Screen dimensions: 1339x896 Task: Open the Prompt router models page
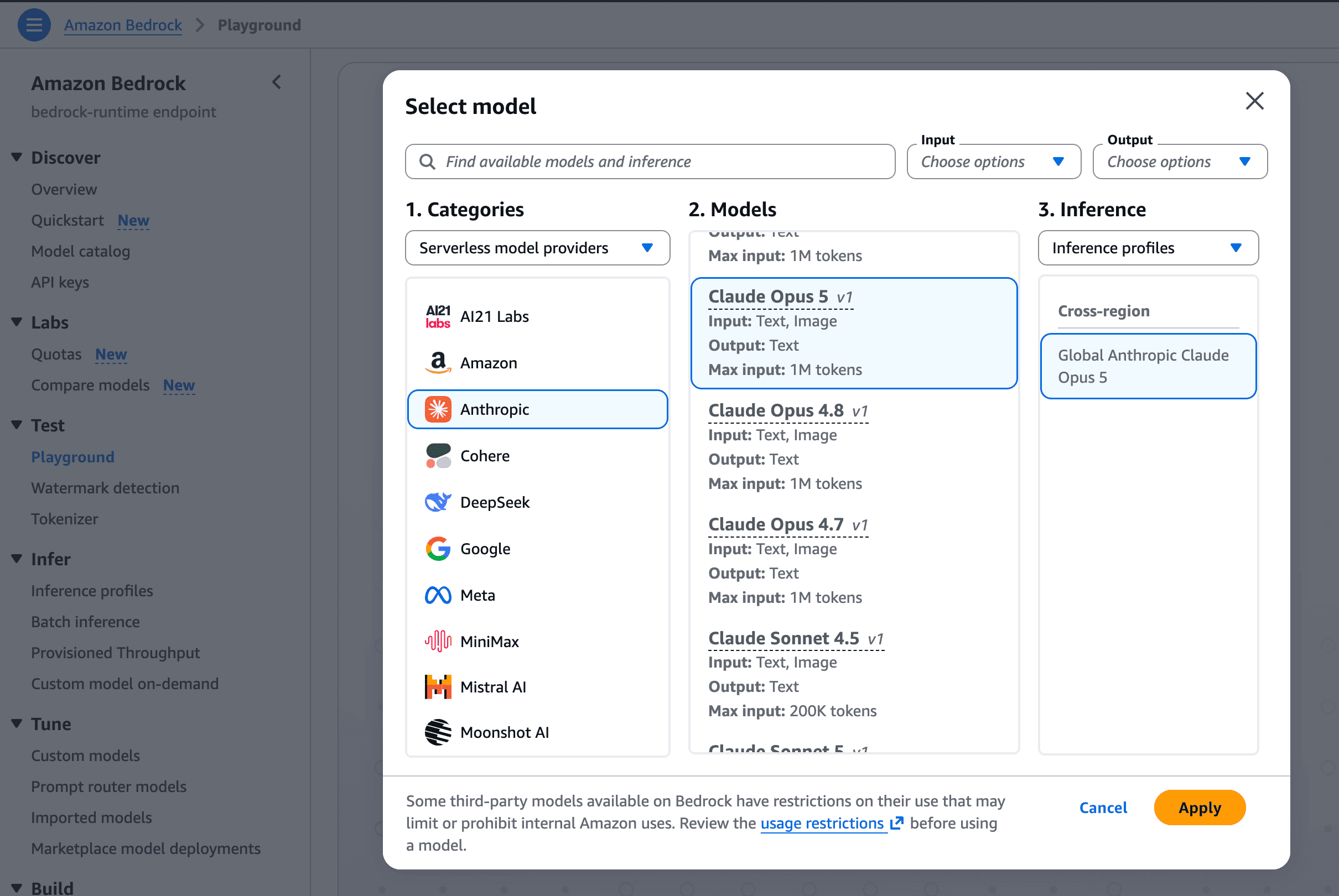click(108, 786)
